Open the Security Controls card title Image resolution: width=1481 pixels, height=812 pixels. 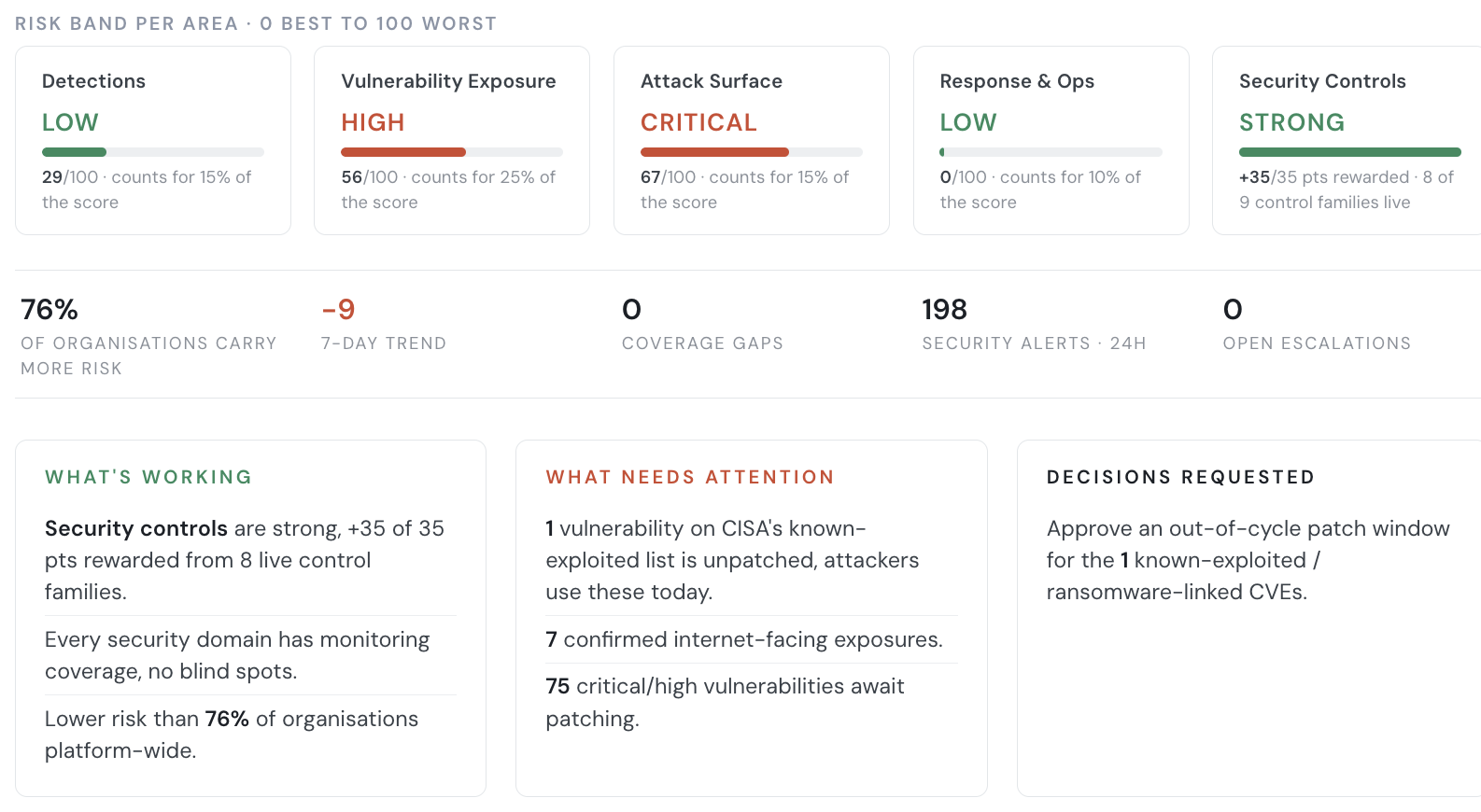click(1322, 81)
